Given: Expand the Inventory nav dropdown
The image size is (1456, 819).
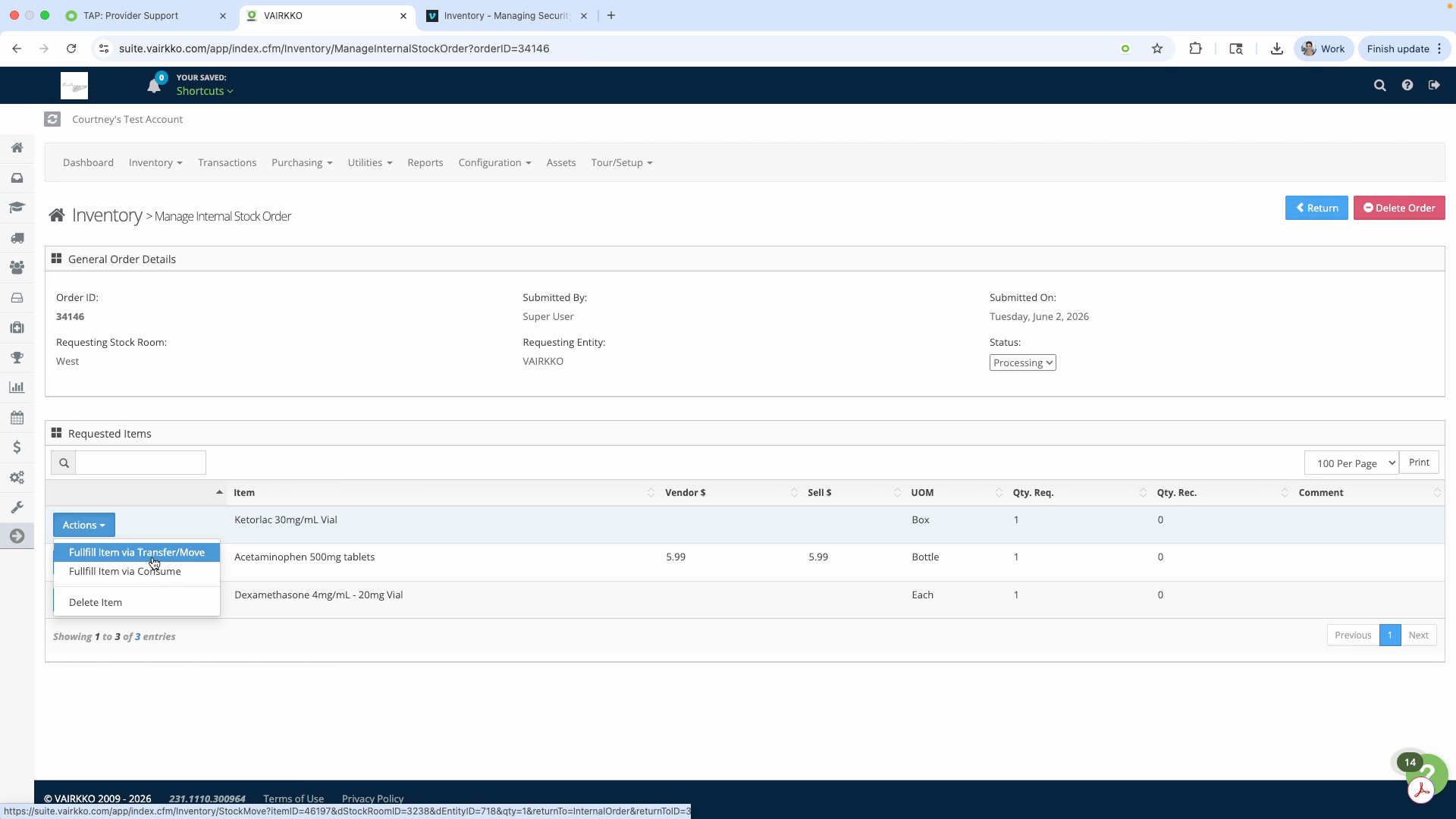Looking at the screenshot, I should [155, 162].
